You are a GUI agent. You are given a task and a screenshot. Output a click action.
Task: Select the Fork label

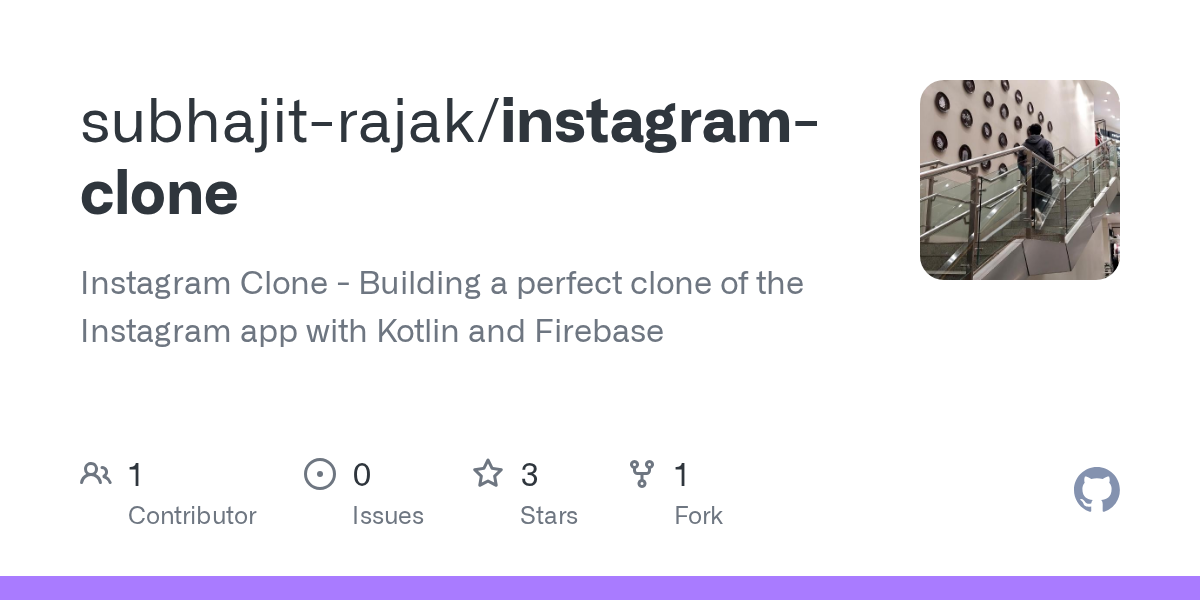tap(698, 516)
